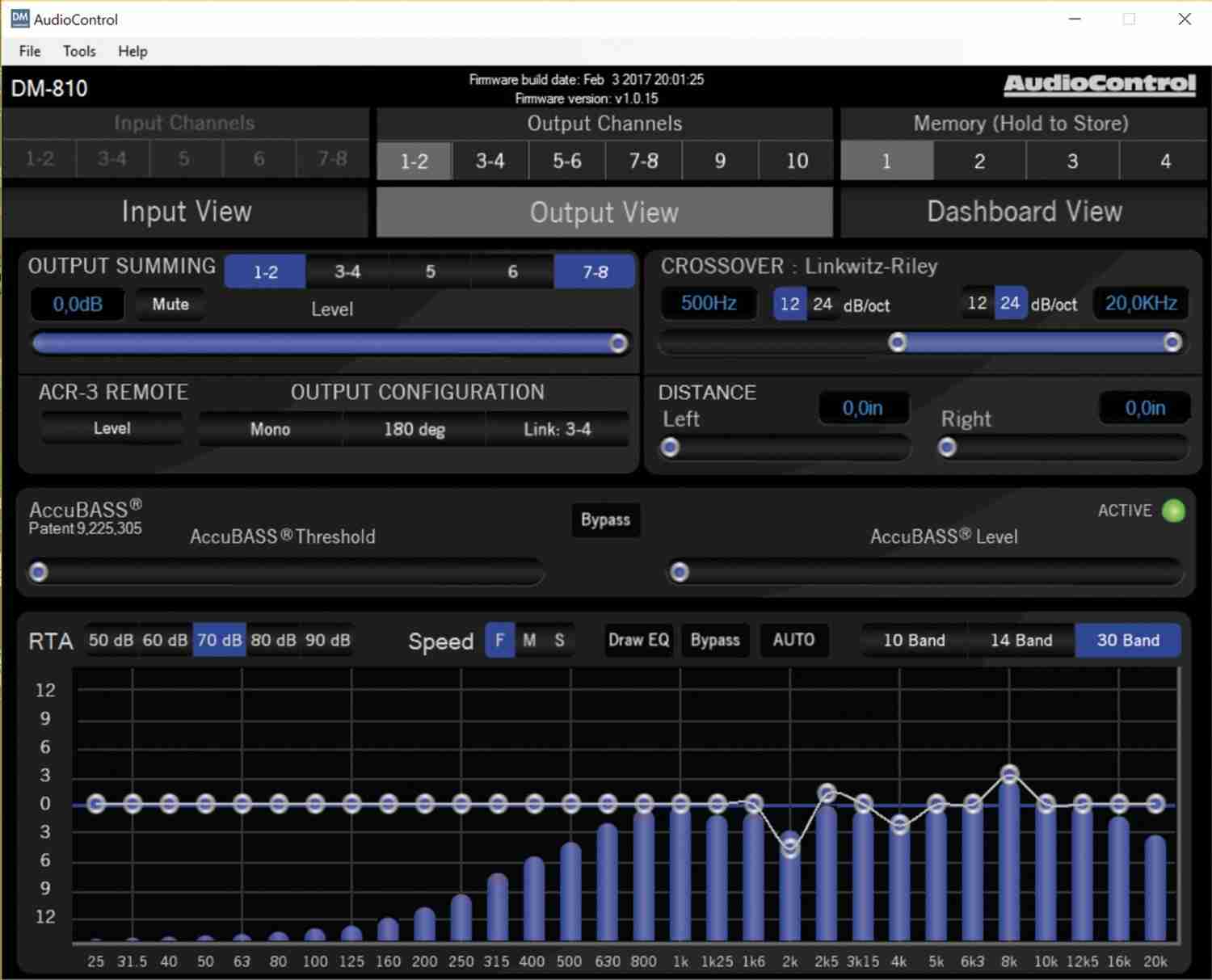This screenshot has width=1212, height=980.
Task: Select output channel 10
Action: click(x=797, y=161)
